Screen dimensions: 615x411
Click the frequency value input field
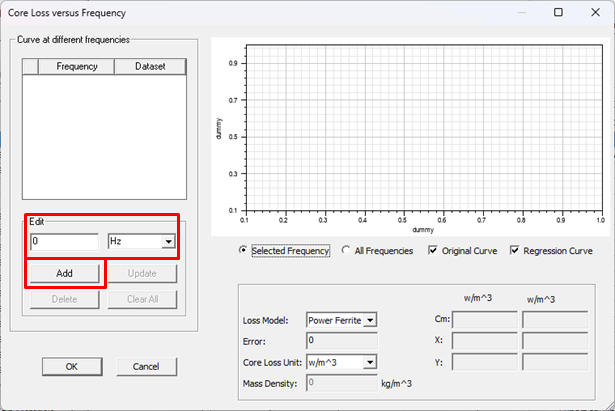(x=64, y=241)
